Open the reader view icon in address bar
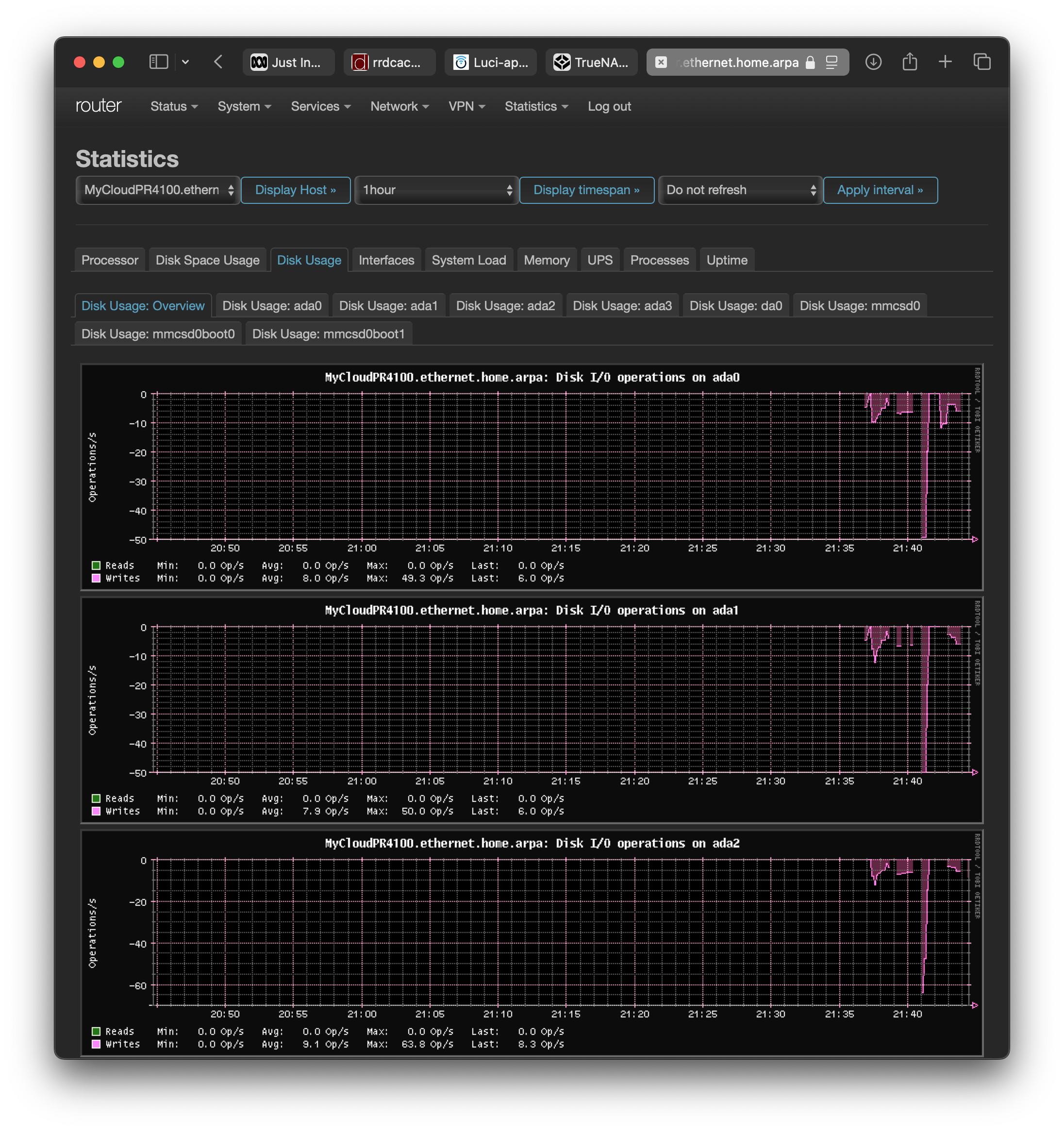1064x1131 pixels. [x=832, y=63]
